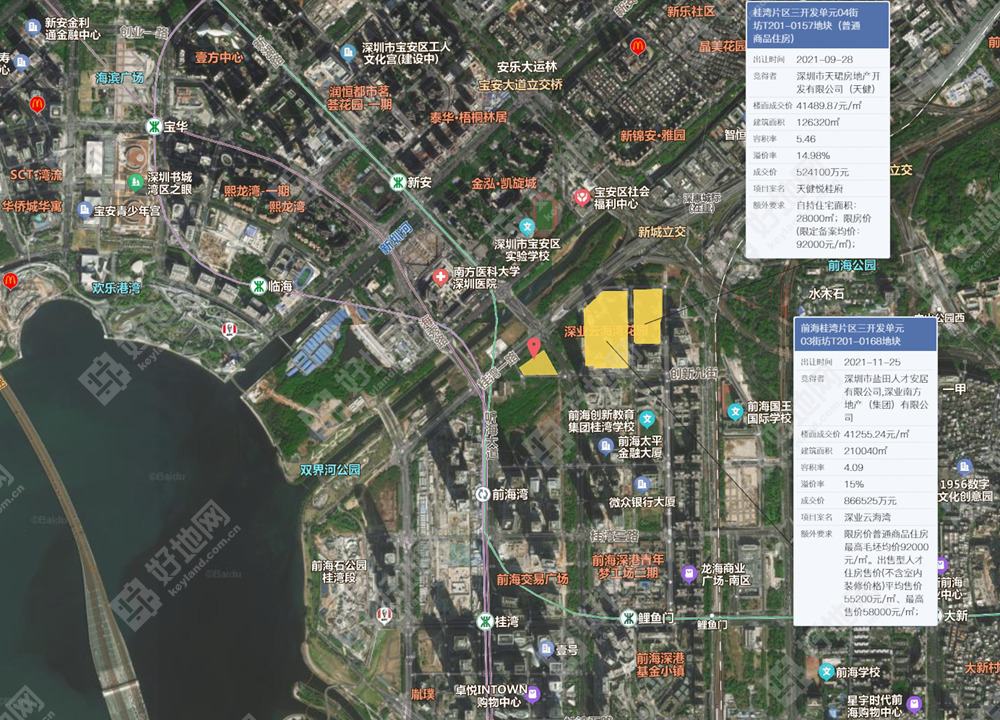Click the building area value 126320㎡
The width and height of the screenshot is (1000, 720).
point(818,122)
